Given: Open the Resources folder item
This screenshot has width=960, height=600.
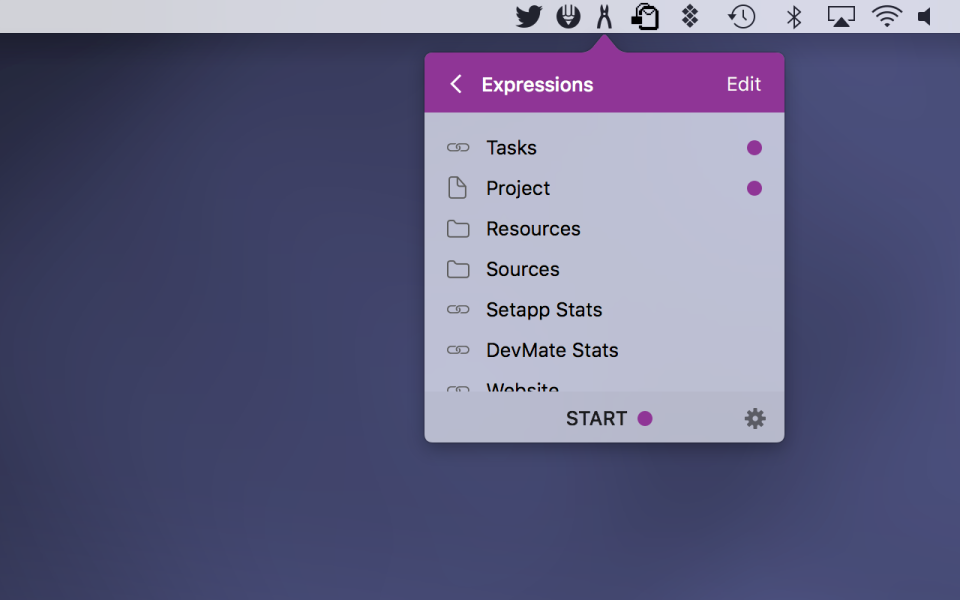Looking at the screenshot, I should 533,229.
